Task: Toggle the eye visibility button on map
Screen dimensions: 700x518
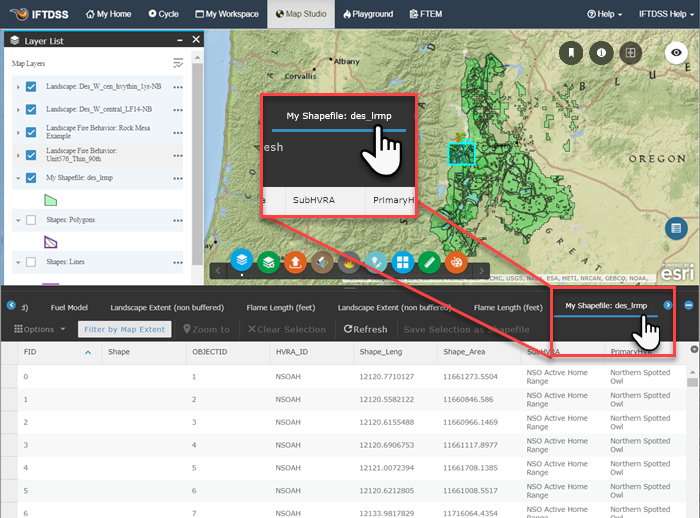Action: (676, 53)
